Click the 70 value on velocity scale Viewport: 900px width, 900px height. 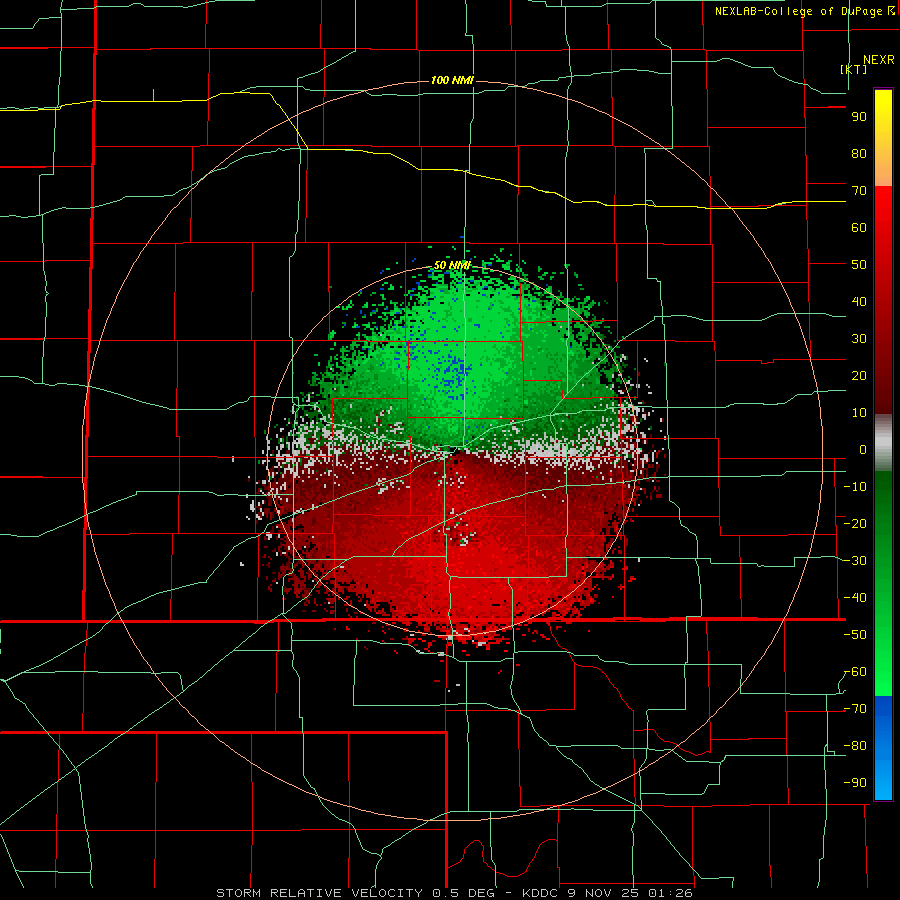[859, 191]
